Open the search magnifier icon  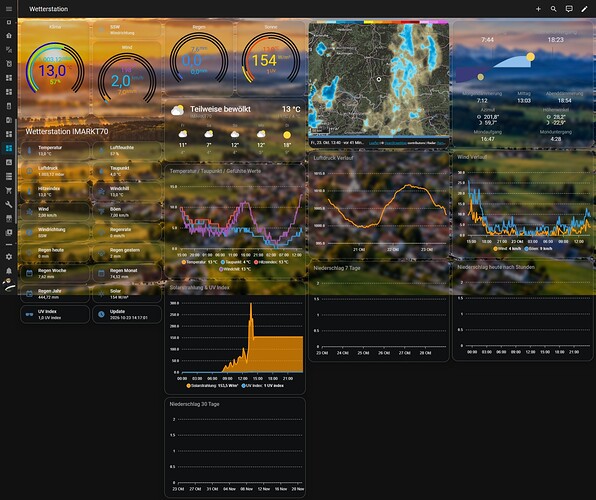tap(553, 9)
